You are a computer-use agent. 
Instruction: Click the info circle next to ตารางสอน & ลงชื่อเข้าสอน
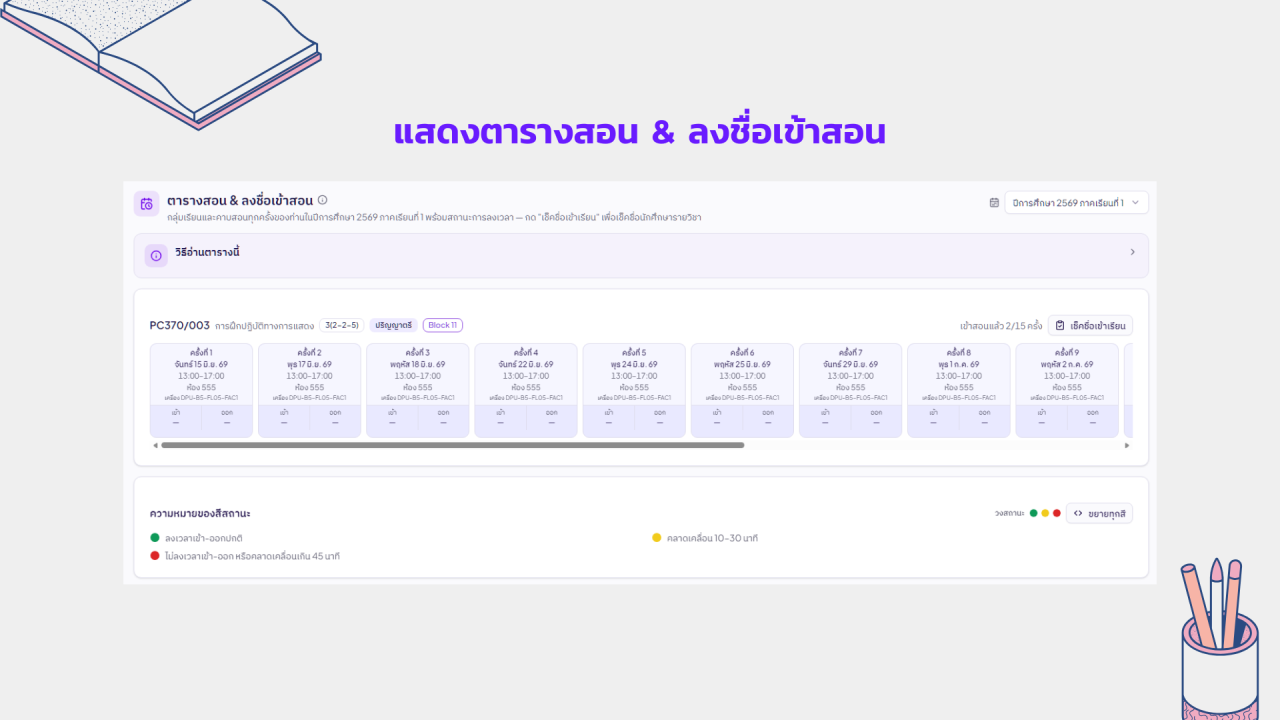pyautogui.click(x=322, y=200)
